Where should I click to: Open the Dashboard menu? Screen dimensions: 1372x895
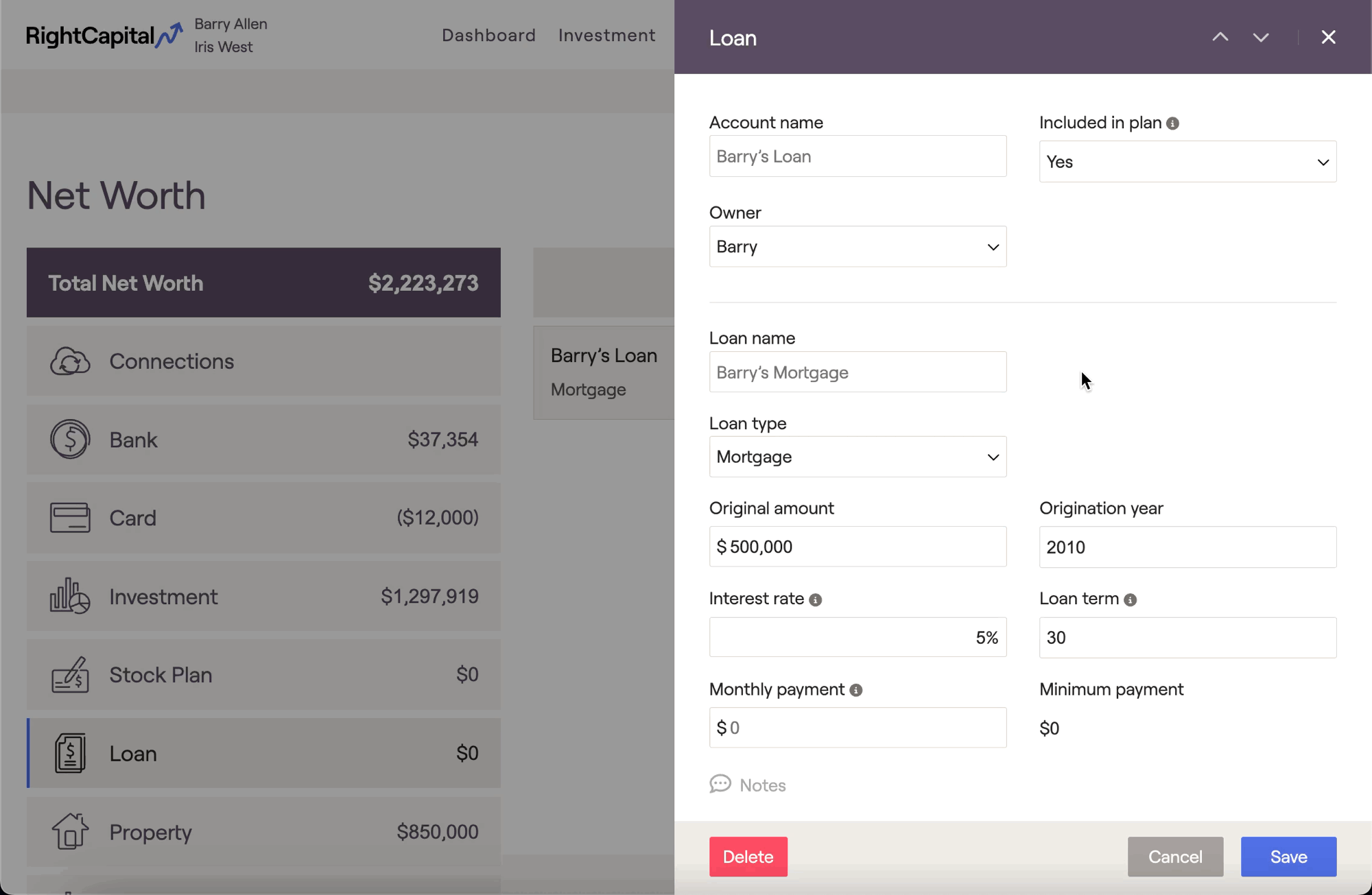tap(488, 35)
